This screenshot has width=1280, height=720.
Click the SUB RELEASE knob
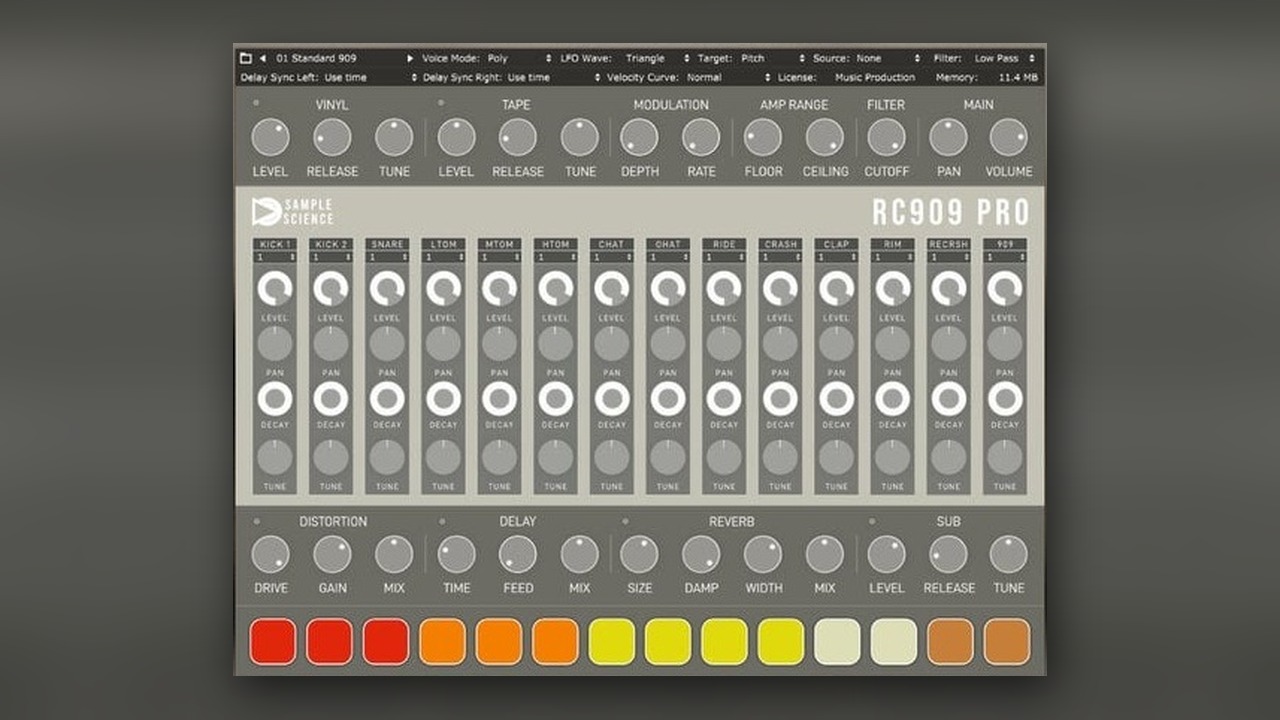pos(948,554)
